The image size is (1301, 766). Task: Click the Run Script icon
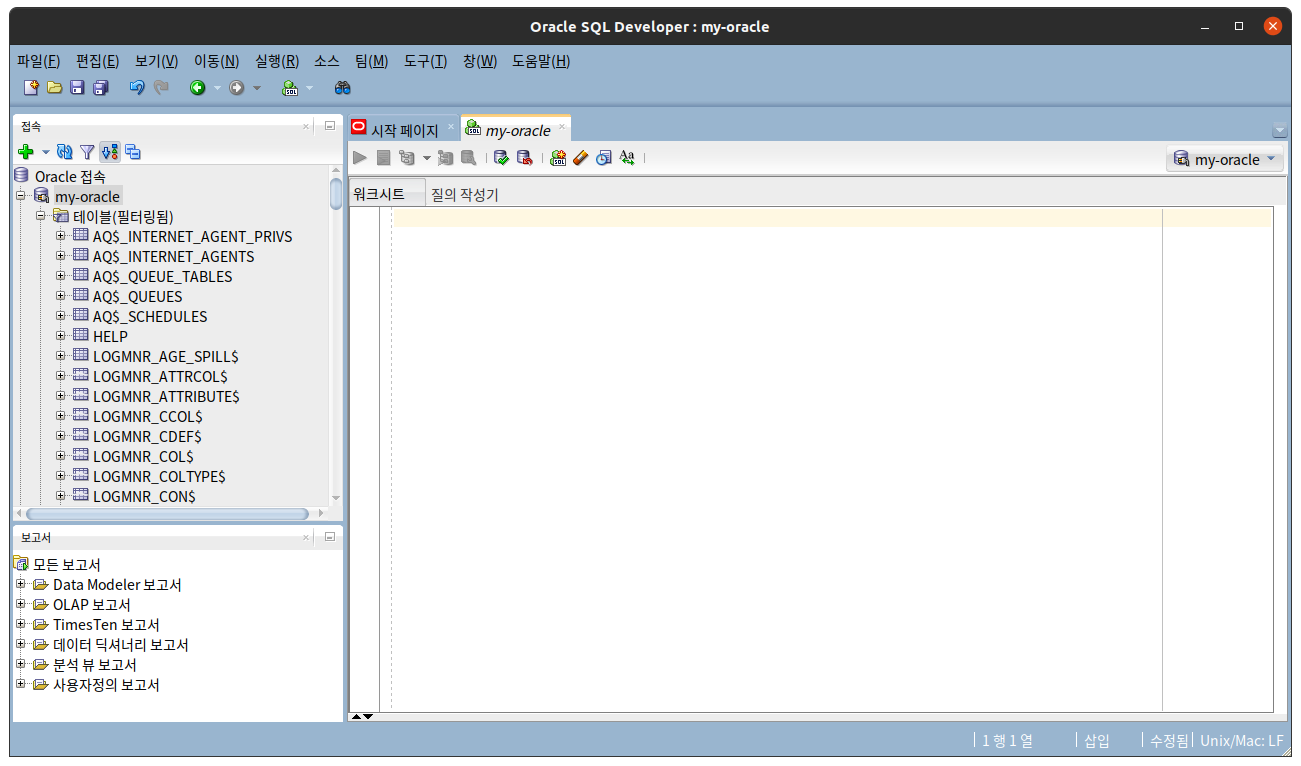coord(383,158)
